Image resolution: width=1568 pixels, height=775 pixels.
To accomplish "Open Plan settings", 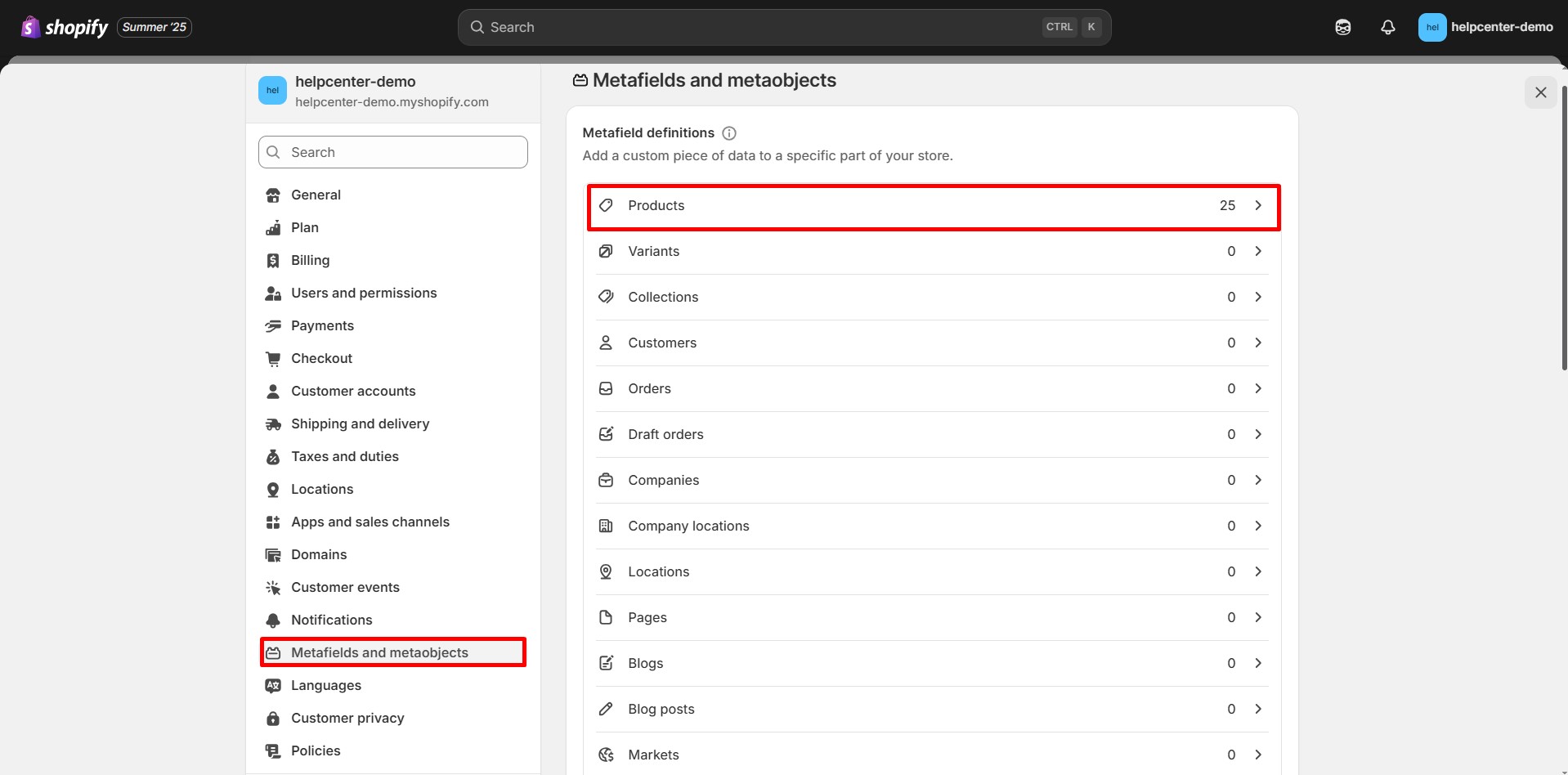I will pos(393,227).
